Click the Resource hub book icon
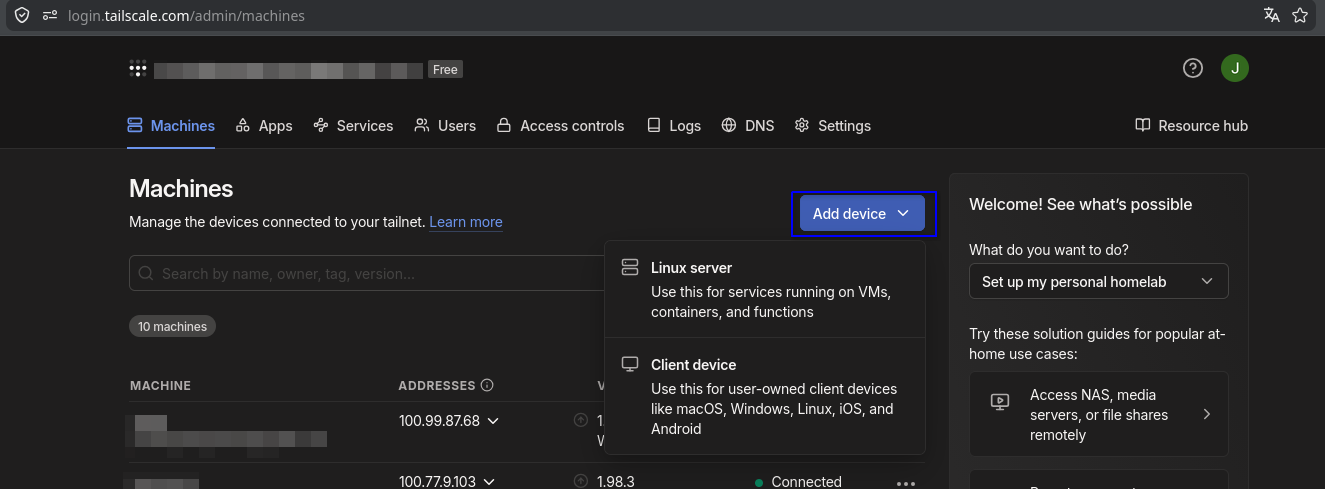Image resolution: width=1325 pixels, height=489 pixels. [x=1143, y=125]
